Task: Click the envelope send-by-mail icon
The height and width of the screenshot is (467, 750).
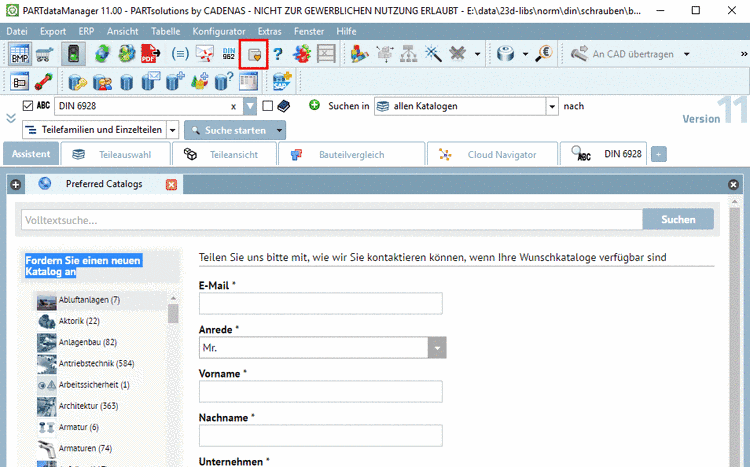Action: 205,54
